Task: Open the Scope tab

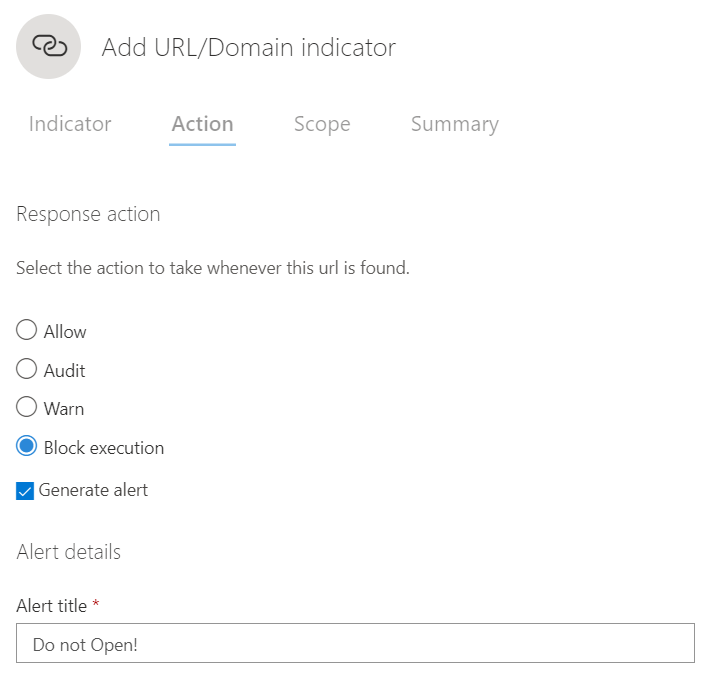Action: click(x=322, y=124)
